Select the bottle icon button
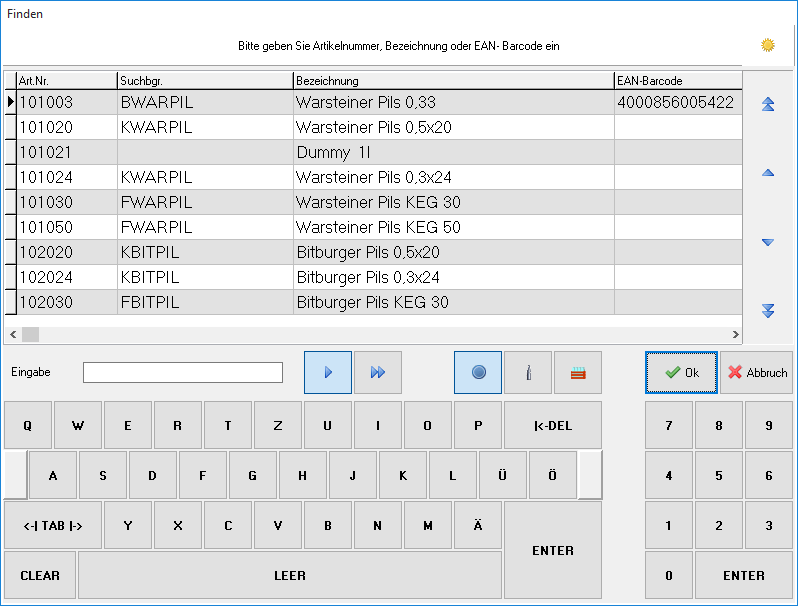Image resolution: width=798 pixels, height=606 pixels. click(528, 372)
